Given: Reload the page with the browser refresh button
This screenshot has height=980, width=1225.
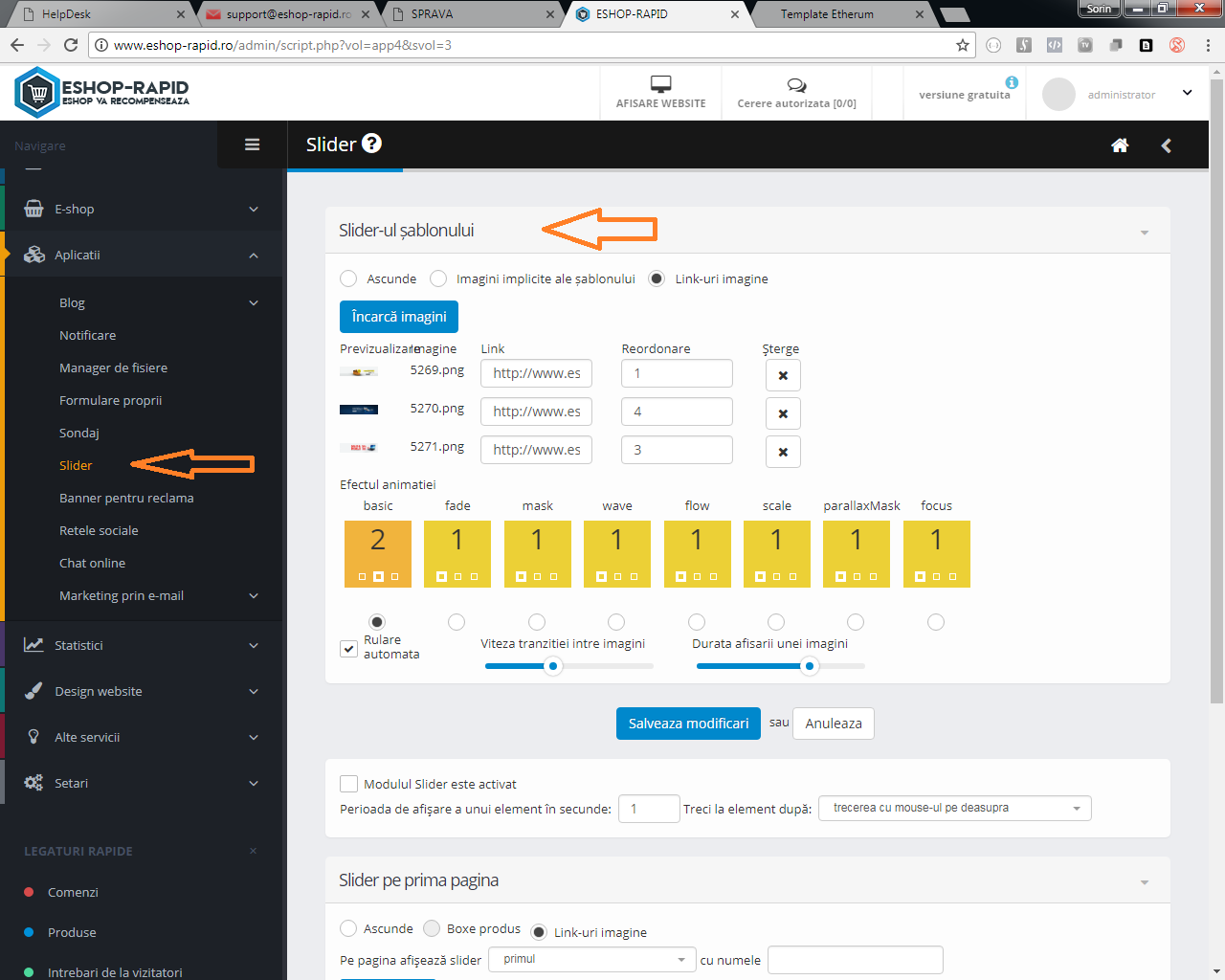Looking at the screenshot, I should pos(71,45).
